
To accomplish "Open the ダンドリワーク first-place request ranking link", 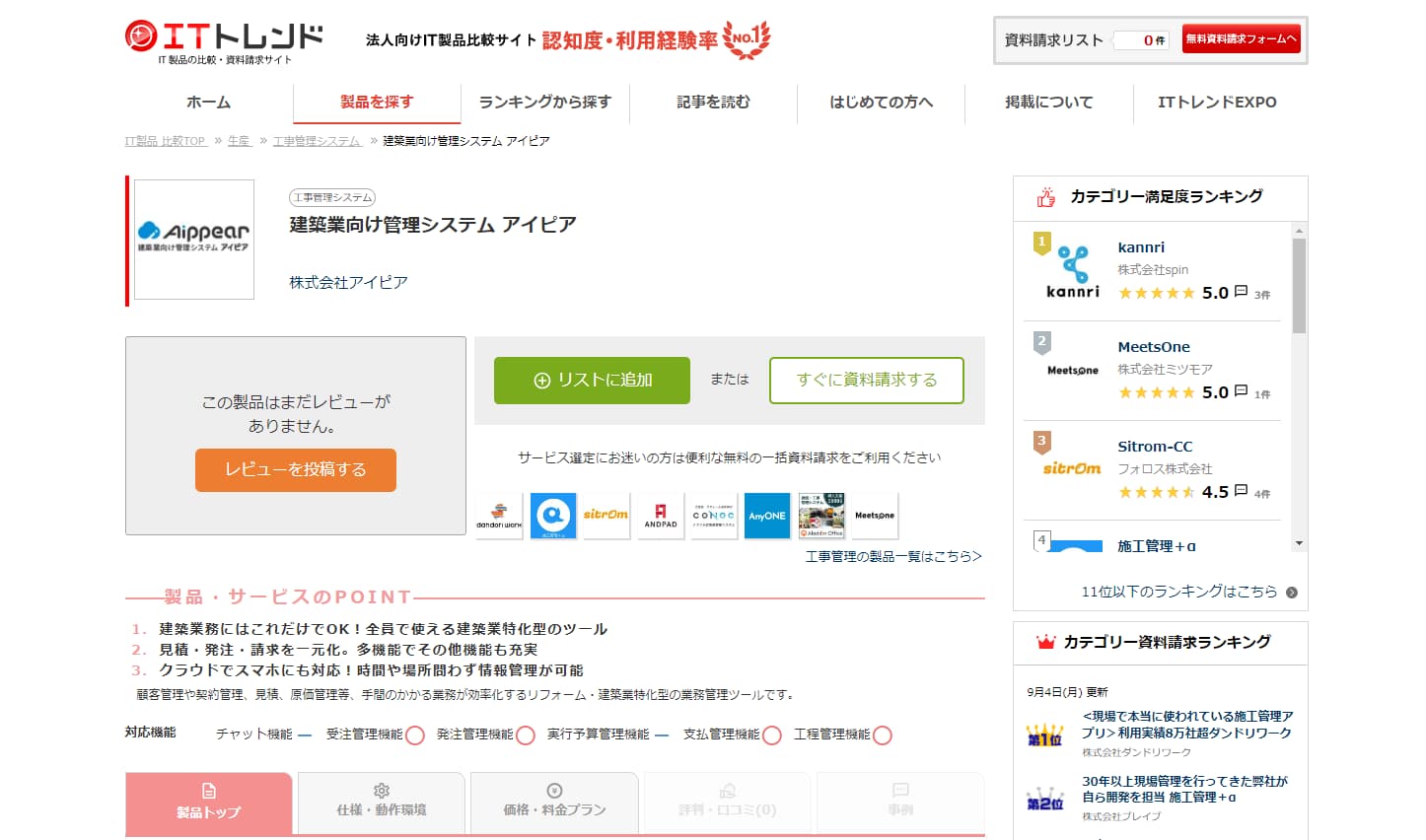I will pos(1187,725).
